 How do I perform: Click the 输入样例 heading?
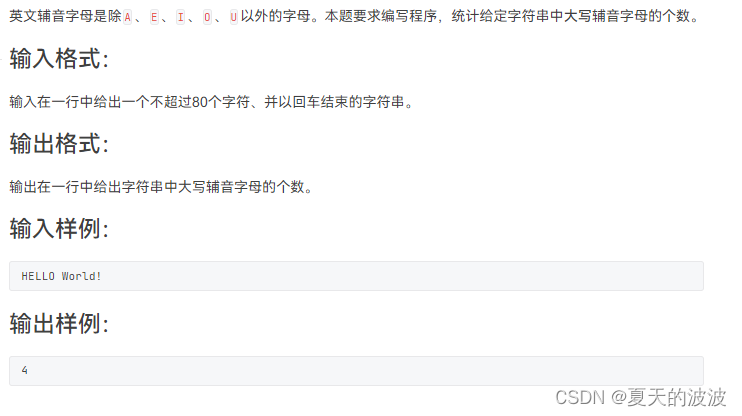pyautogui.click(x=59, y=229)
